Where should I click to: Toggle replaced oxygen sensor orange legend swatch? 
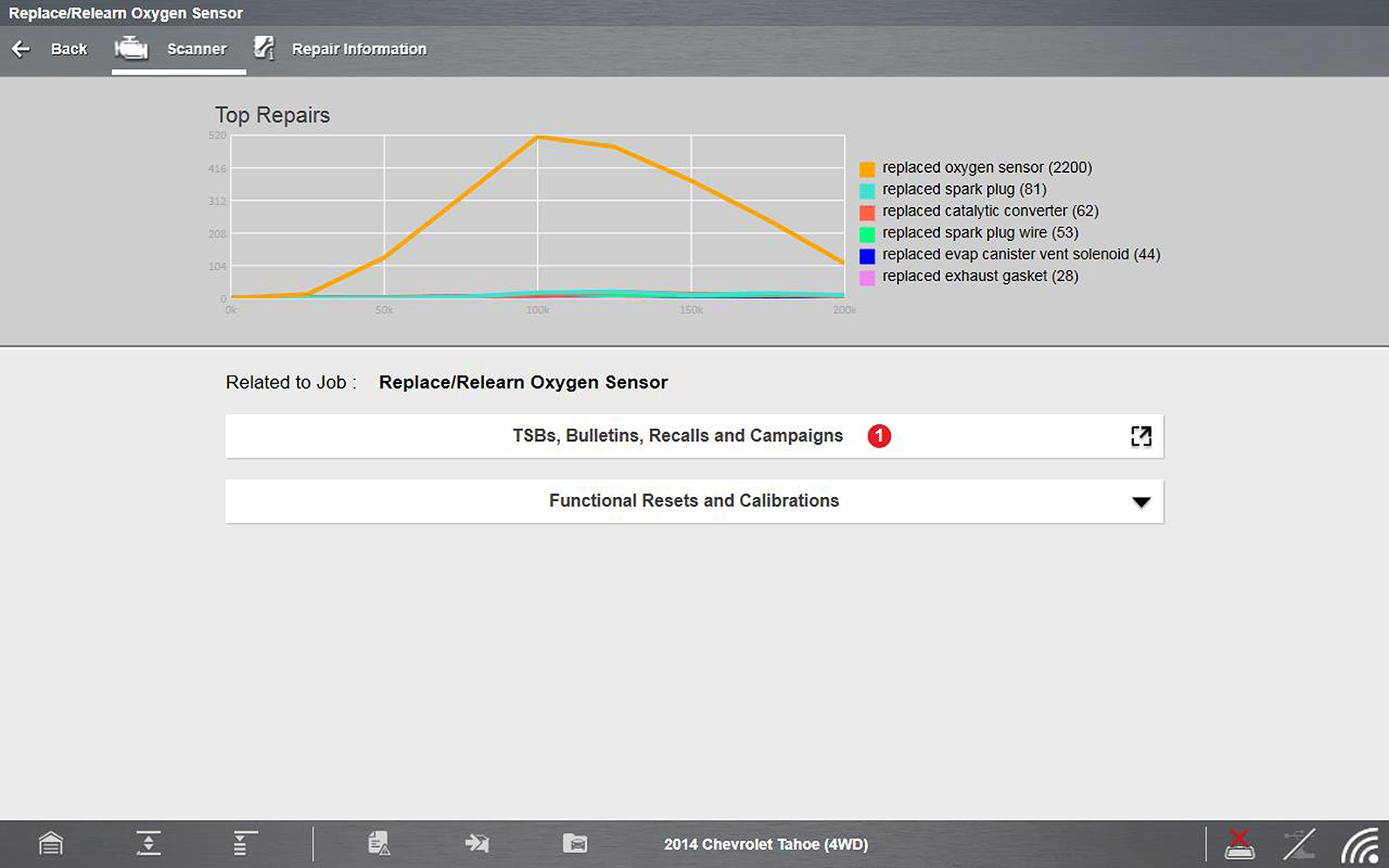867,169
